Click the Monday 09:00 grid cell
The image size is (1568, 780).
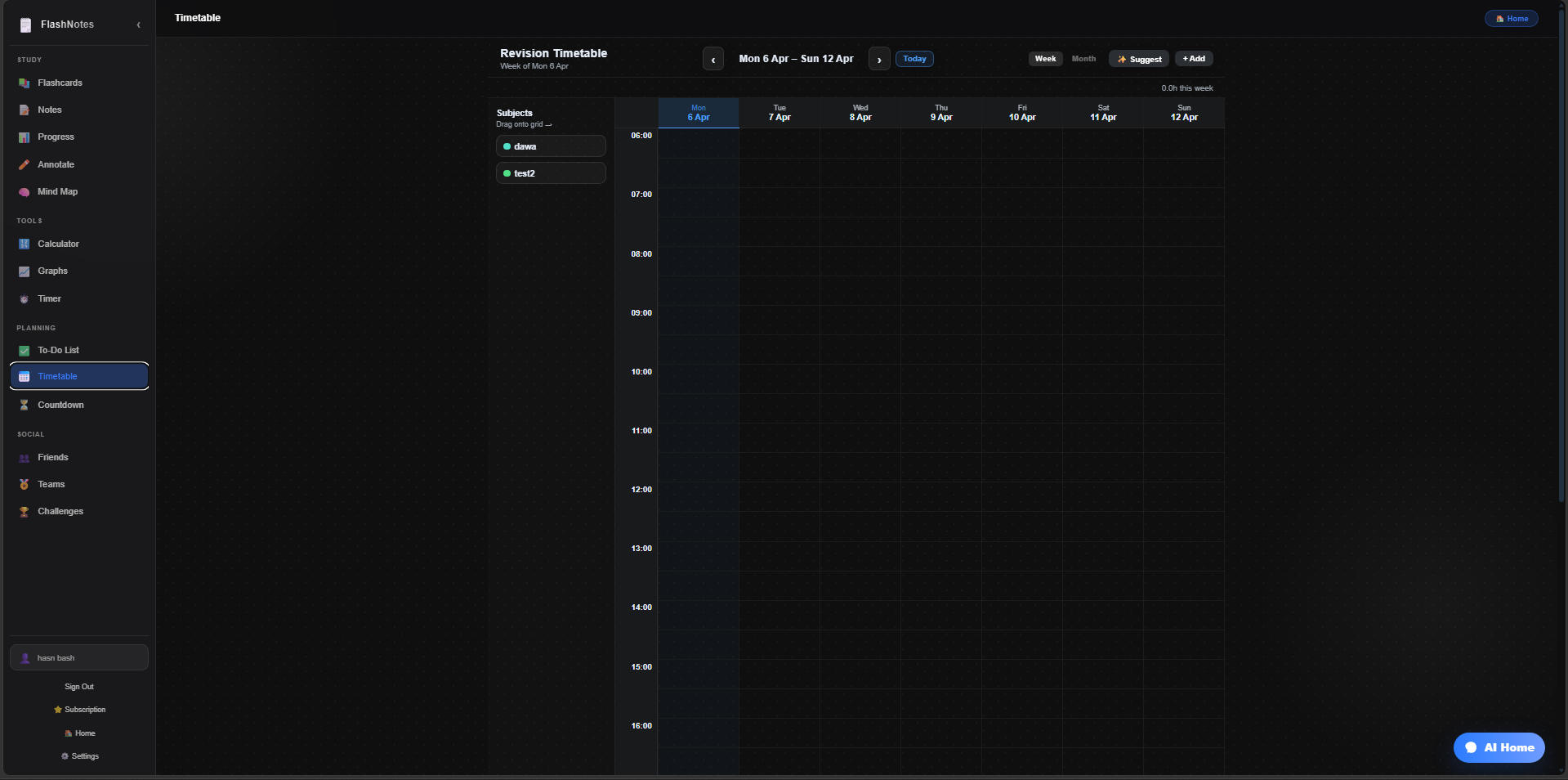coord(699,321)
